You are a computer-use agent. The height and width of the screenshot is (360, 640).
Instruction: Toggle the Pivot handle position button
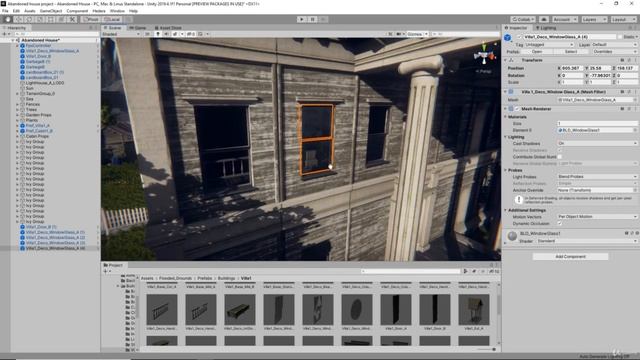[91, 19]
